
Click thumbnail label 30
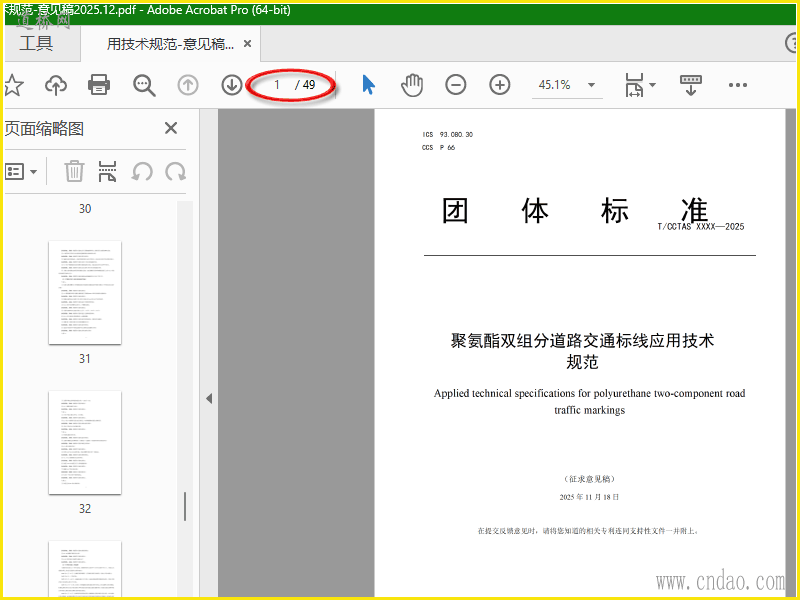click(x=85, y=209)
